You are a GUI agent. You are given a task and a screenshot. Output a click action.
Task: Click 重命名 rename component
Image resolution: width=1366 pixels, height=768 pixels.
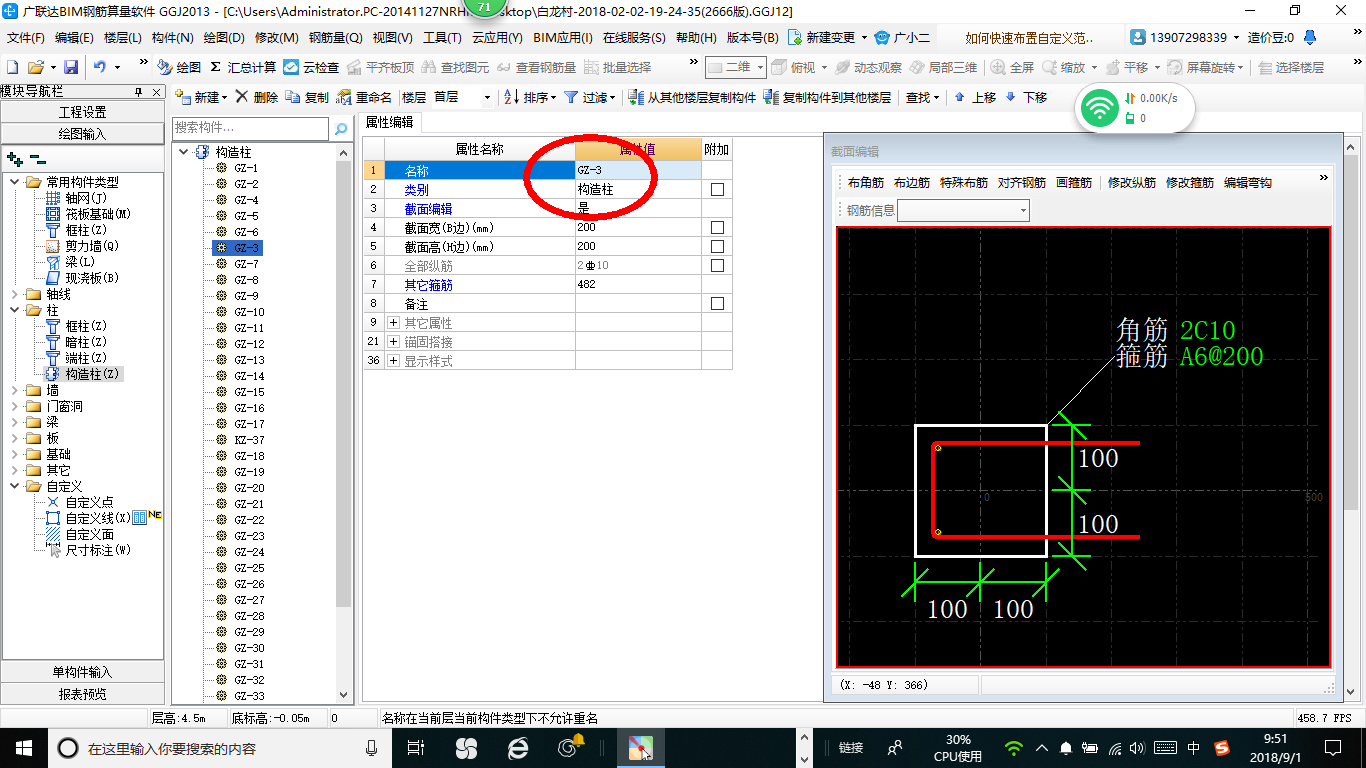pyautogui.click(x=365, y=97)
